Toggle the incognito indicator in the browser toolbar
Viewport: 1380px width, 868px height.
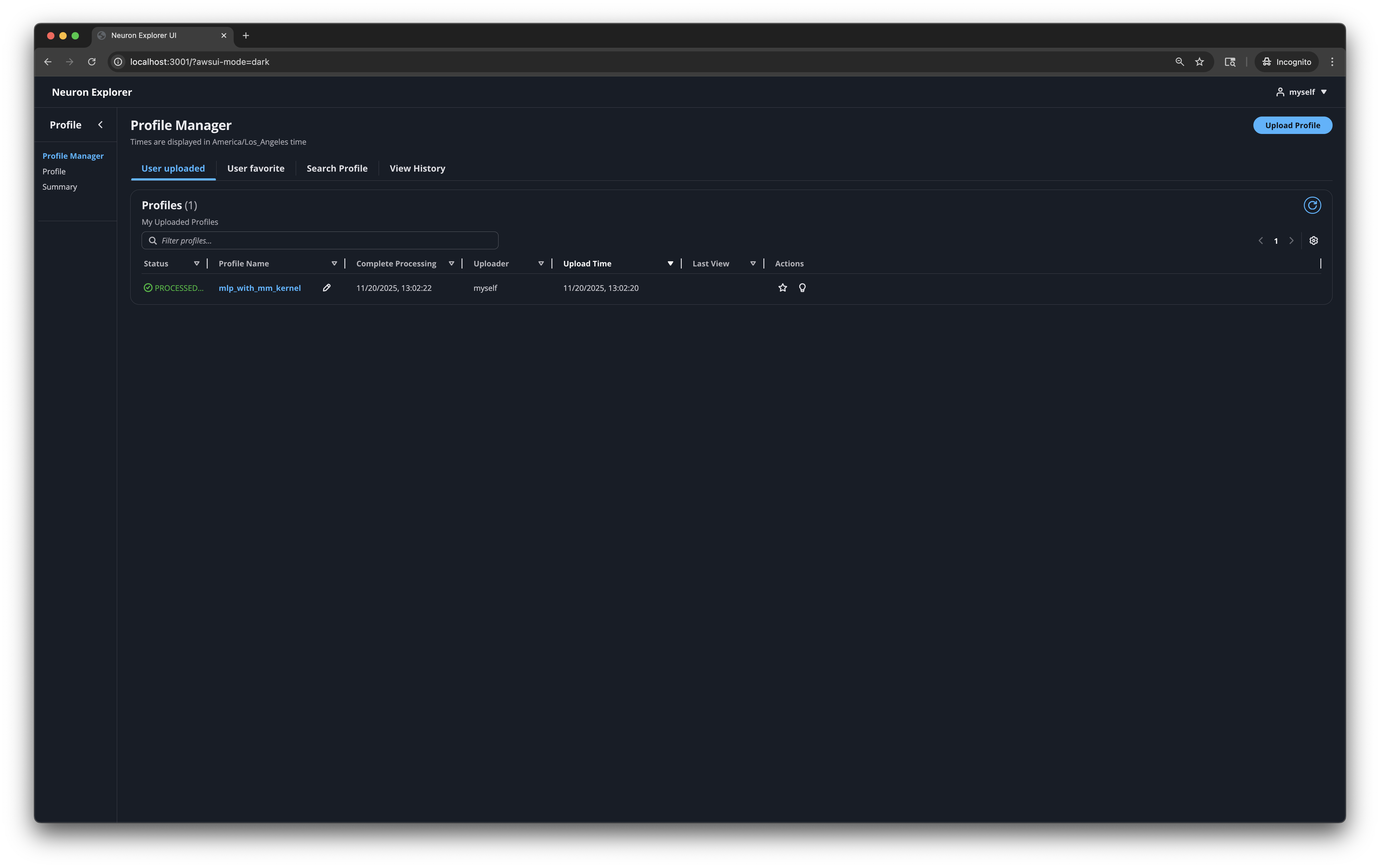pyautogui.click(x=1286, y=62)
